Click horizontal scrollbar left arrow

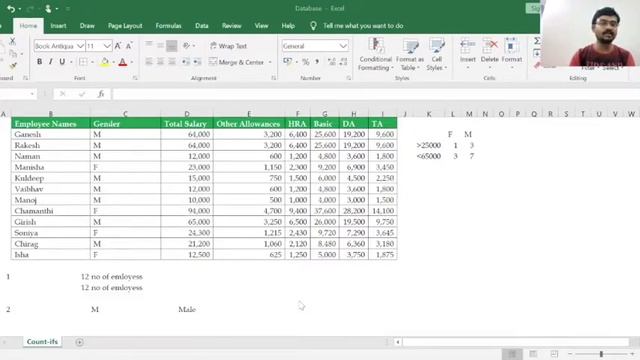(x=398, y=342)
